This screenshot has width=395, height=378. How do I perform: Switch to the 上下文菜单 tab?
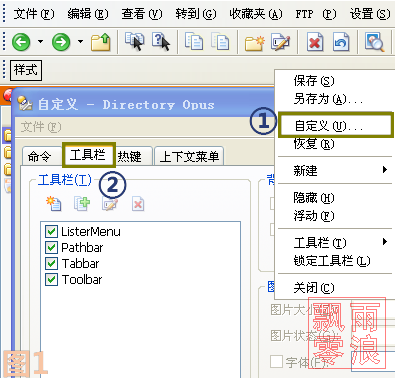[x=189, y=156]
